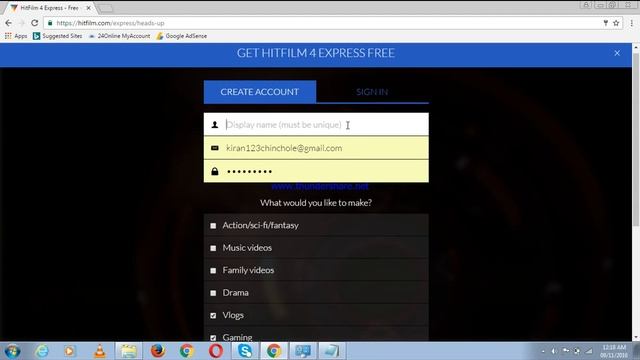This screenshot has width=640, height=360.
Task: Click the email address field
Action: coord(316,148)
